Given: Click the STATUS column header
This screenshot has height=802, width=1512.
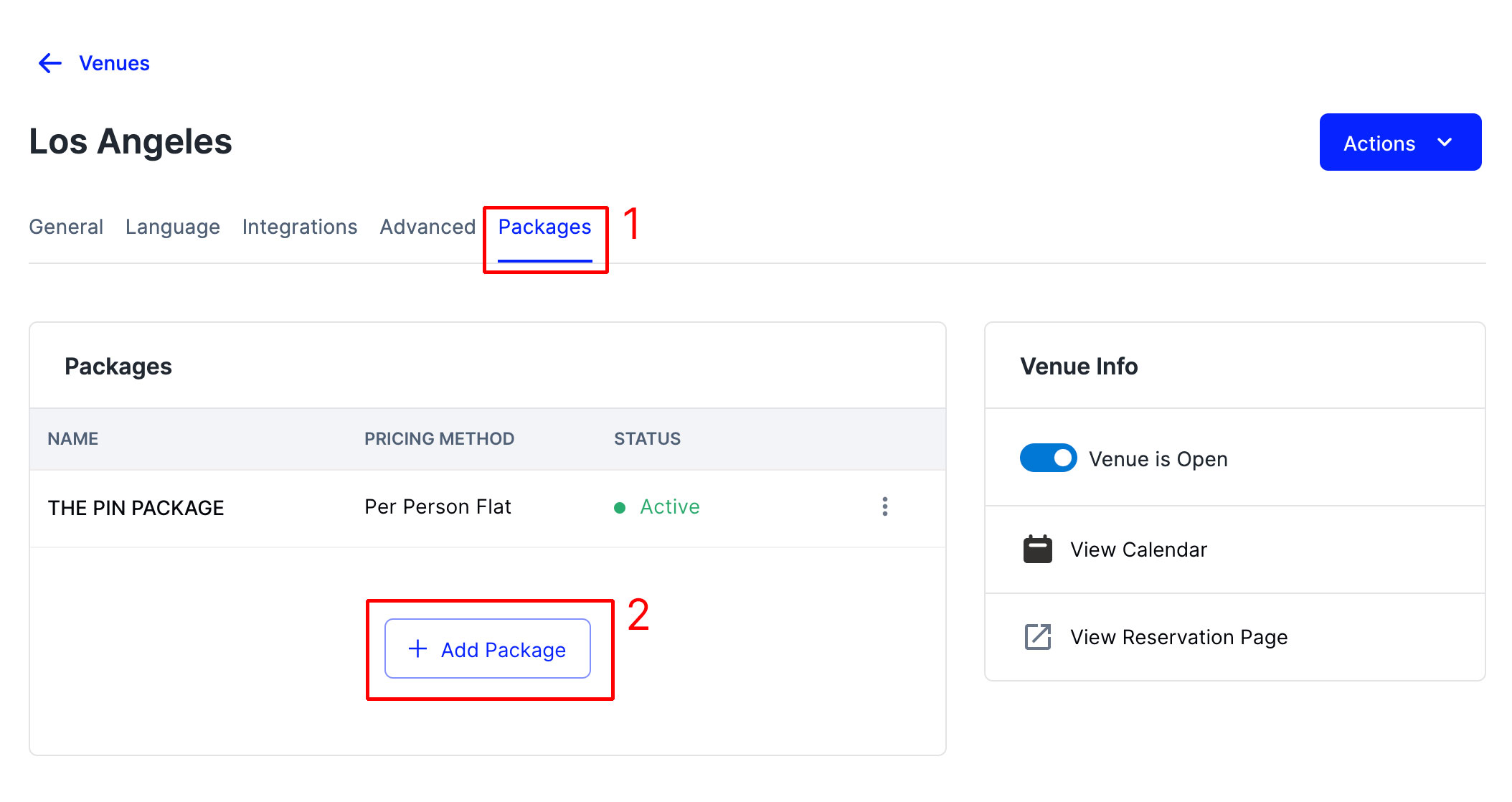Looking at the screenshot, I should pyautogui.click(x=647, y=439).
